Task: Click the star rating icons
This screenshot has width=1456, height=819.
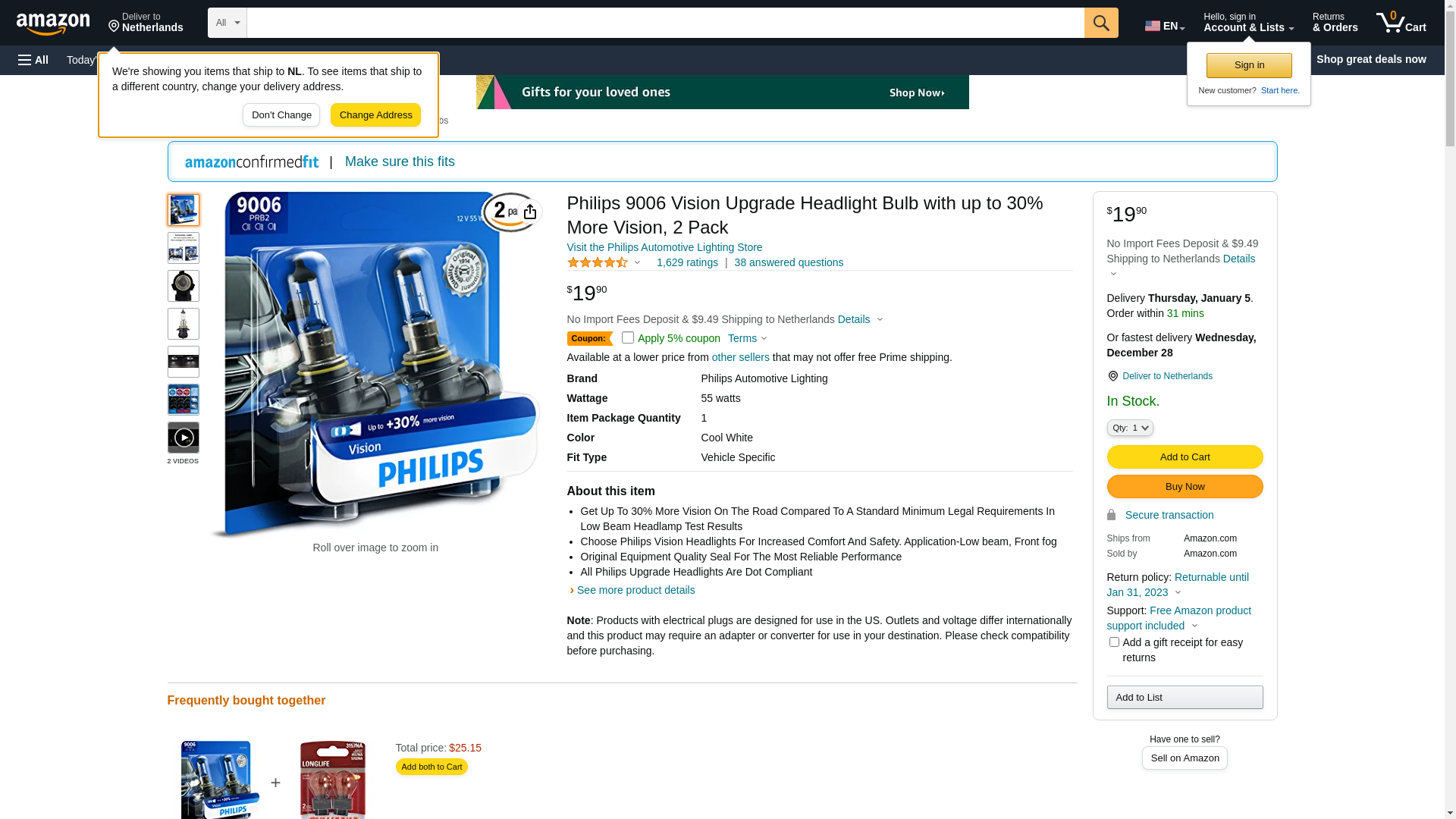Action: pyautogui.click(x=598, y=262)
